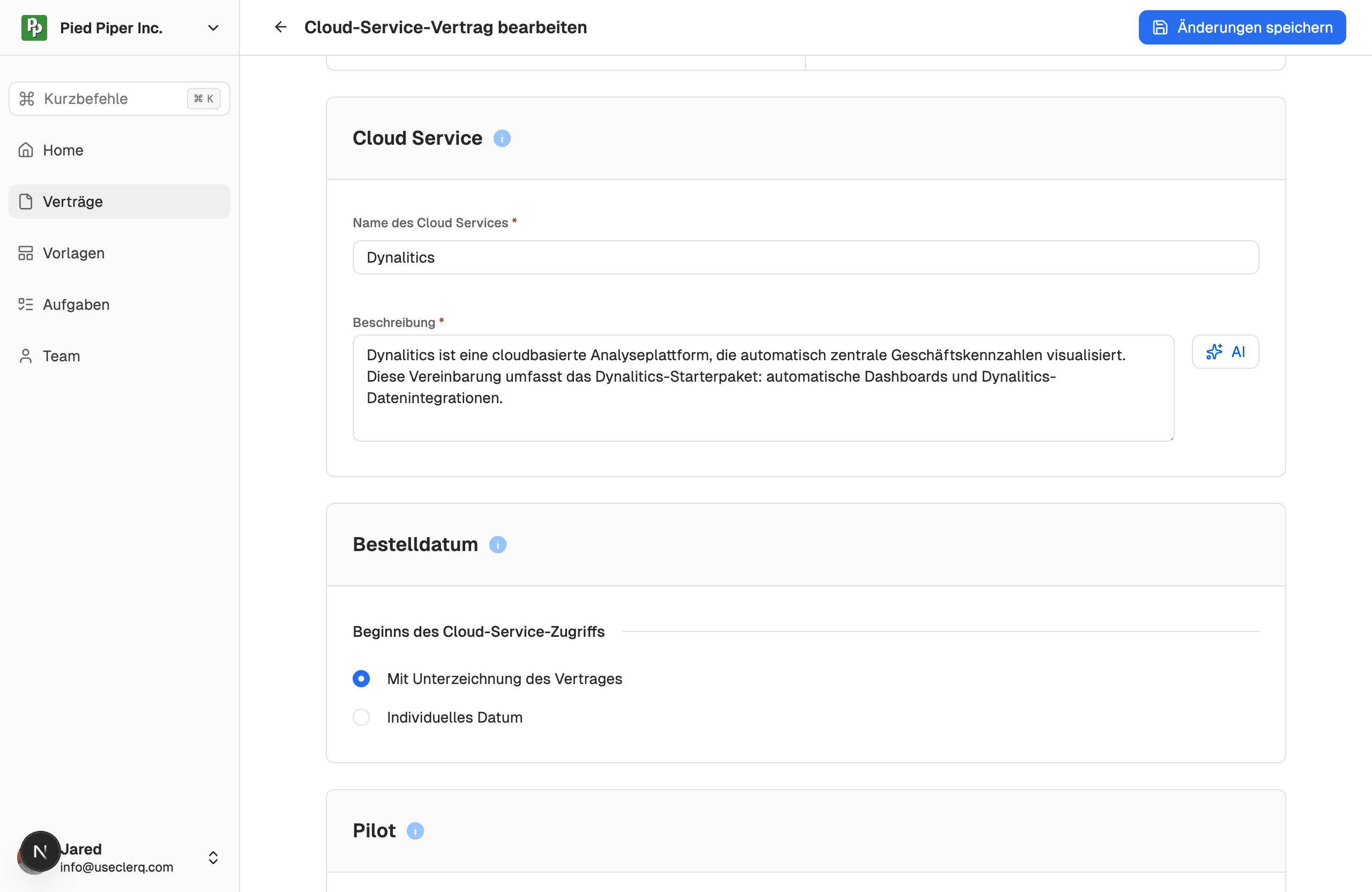Open the Bestelldatum info tooltip
The image size is (1372, 892).
(x=498, y=544)
